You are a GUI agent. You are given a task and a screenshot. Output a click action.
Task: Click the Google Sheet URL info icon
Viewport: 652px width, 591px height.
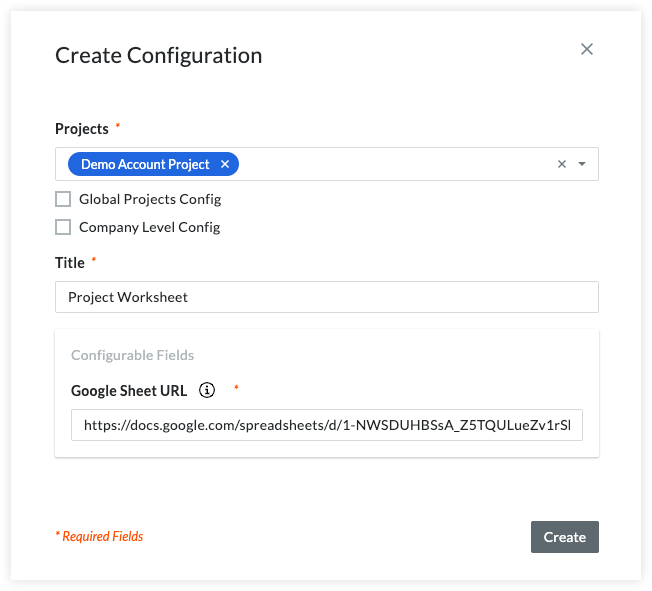pyautogui.click(x=207, y=390)
